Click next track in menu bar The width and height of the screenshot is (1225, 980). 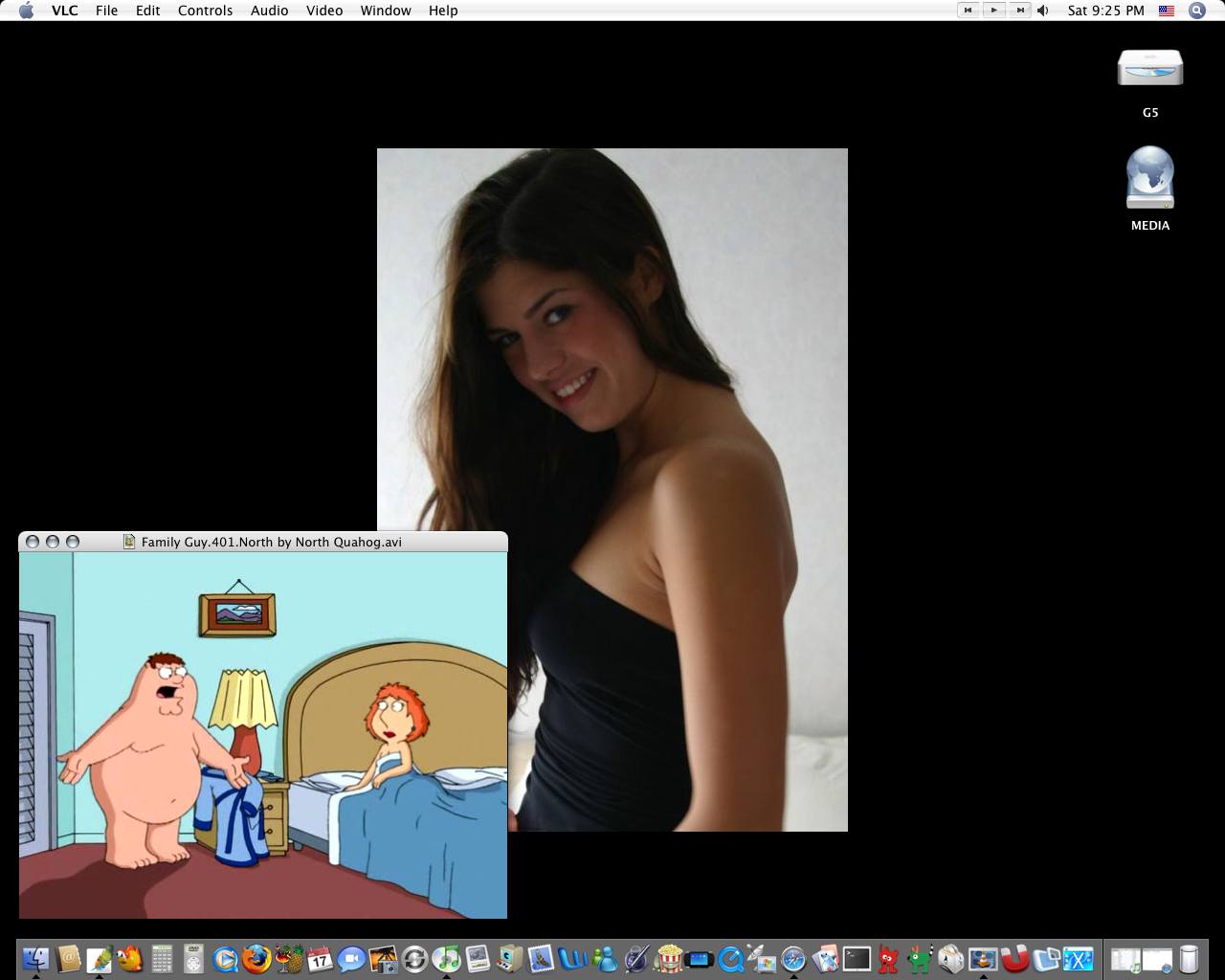tap(1020, 11)
